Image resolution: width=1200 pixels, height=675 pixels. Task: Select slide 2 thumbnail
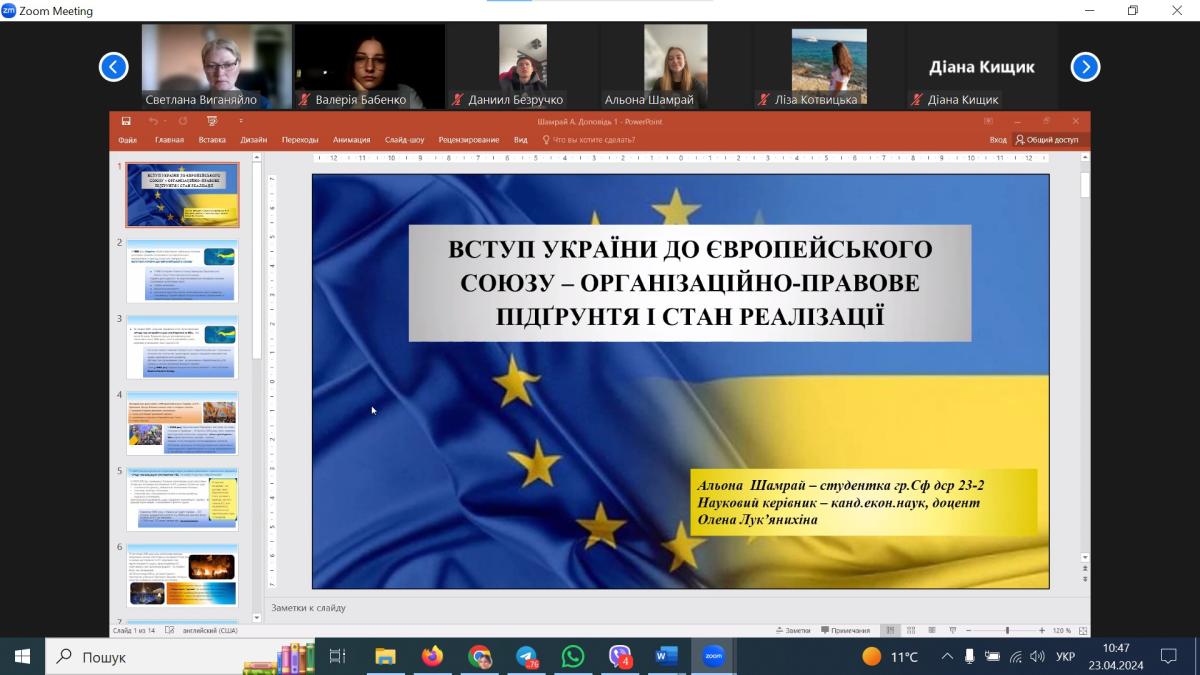182,271
